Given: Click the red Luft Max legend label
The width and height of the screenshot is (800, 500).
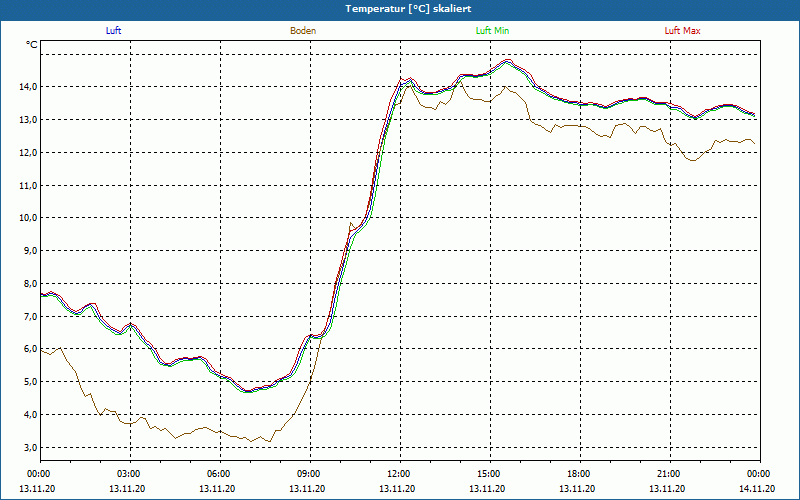Looking at the screenshot, I should 682,31.
